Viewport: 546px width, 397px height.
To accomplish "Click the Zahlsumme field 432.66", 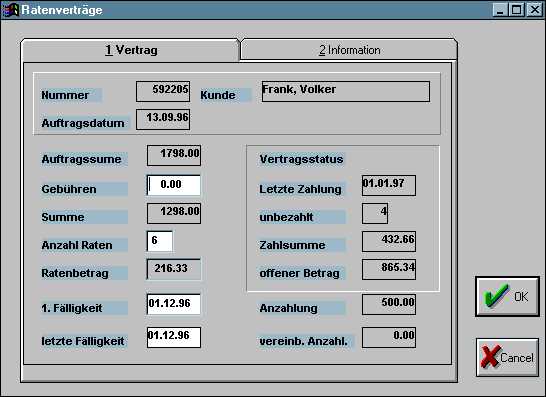I will point(389,241).
